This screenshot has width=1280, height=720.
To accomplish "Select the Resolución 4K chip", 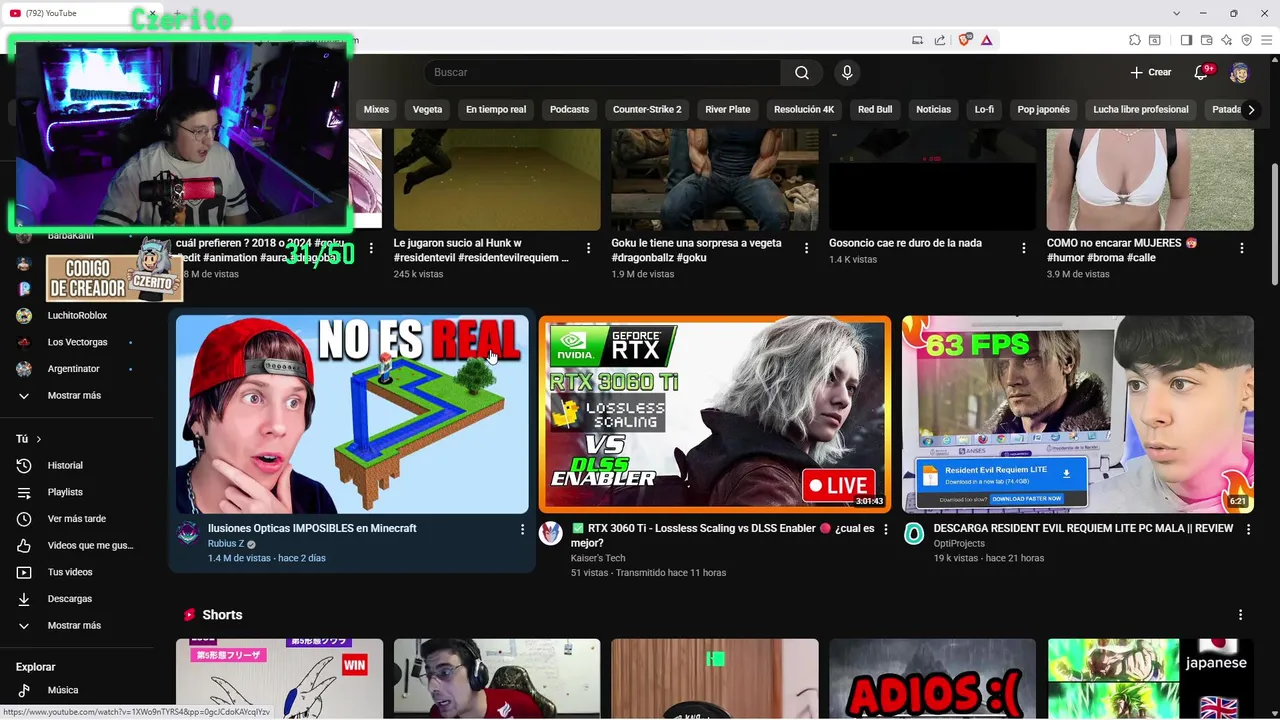I will 804,110.
